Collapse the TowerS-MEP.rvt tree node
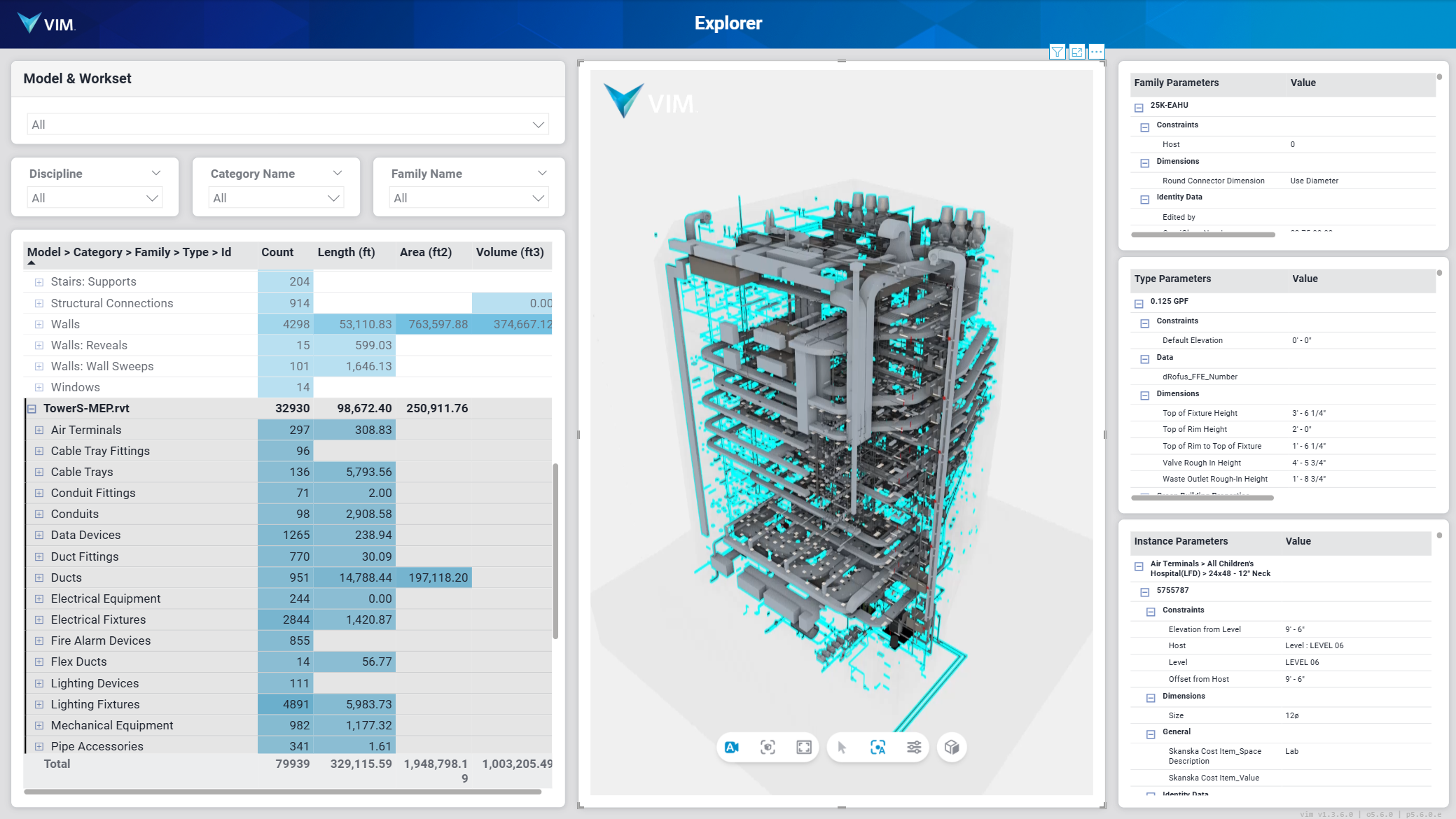The width and height of the screenshot is (1456, 819). [32, 409]
